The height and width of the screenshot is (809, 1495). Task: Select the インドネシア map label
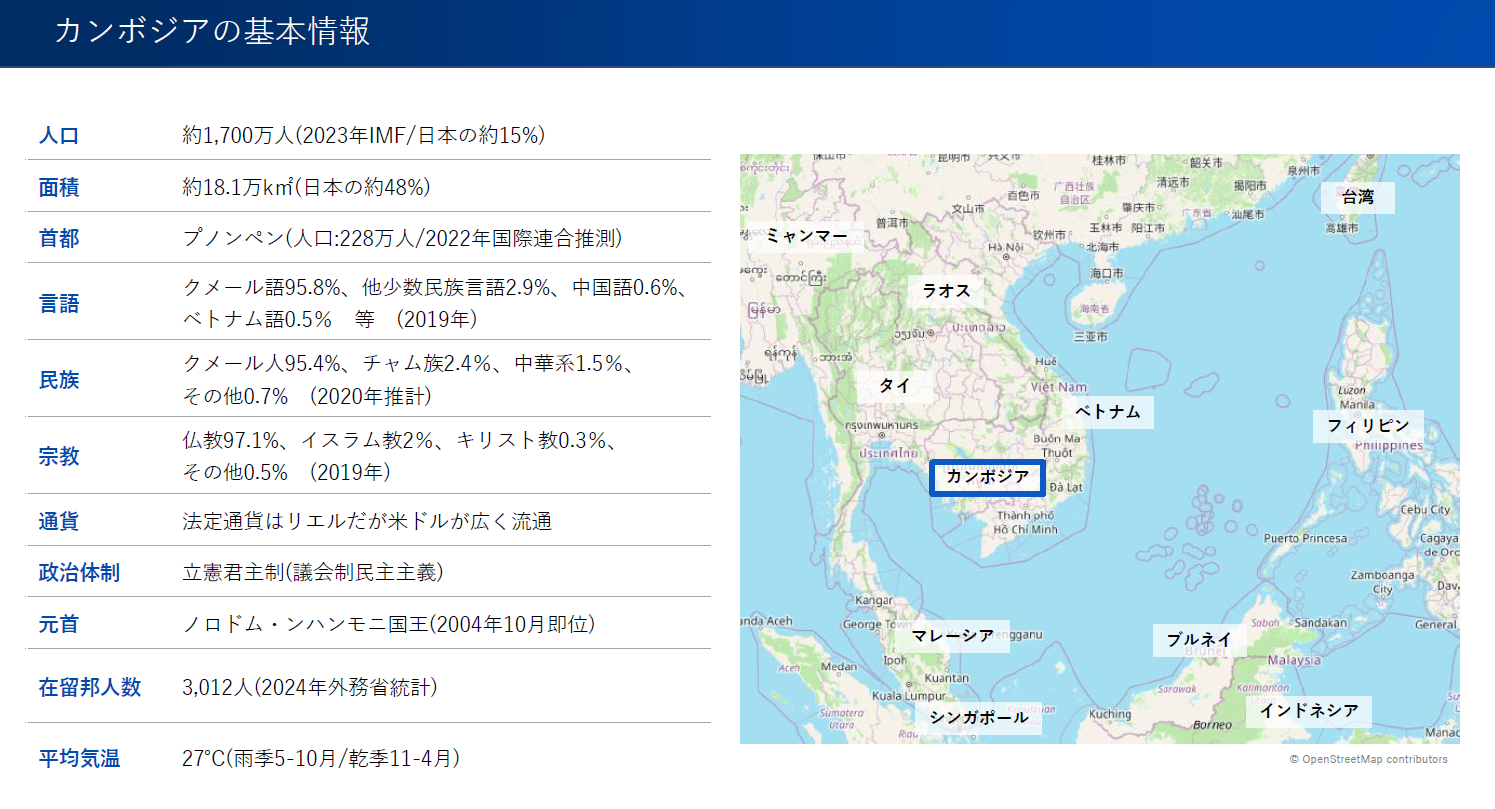[1308, 711]
